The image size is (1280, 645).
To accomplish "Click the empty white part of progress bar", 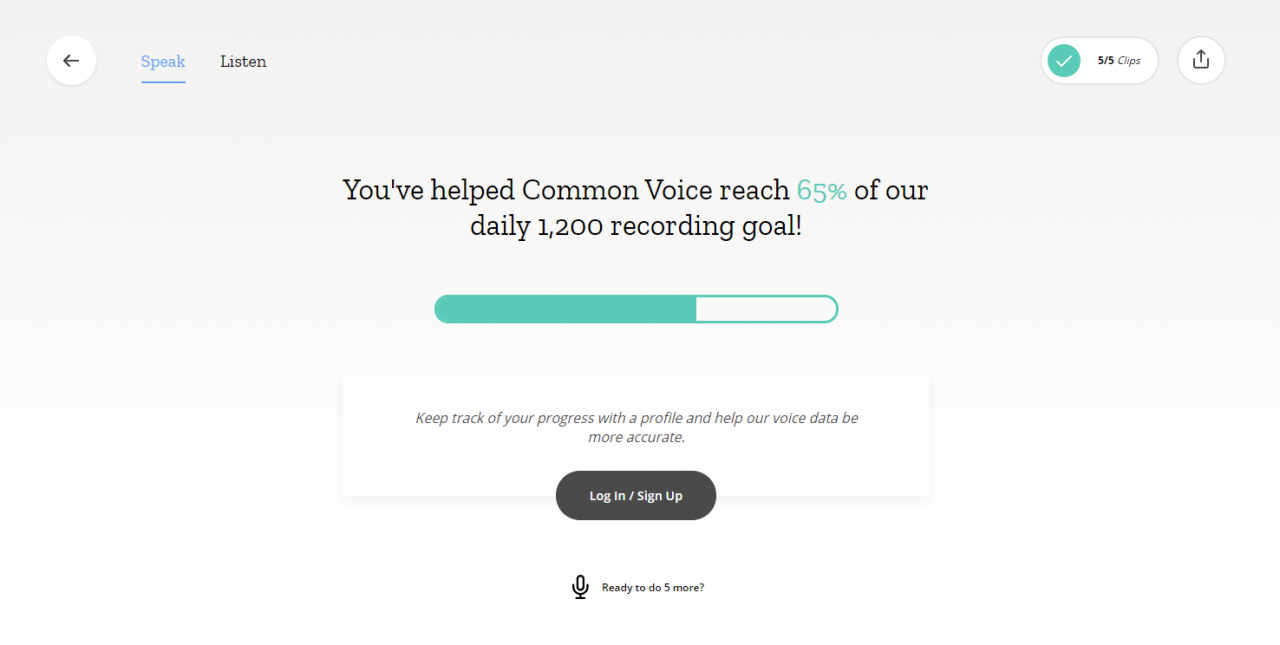I will (766, 309).
